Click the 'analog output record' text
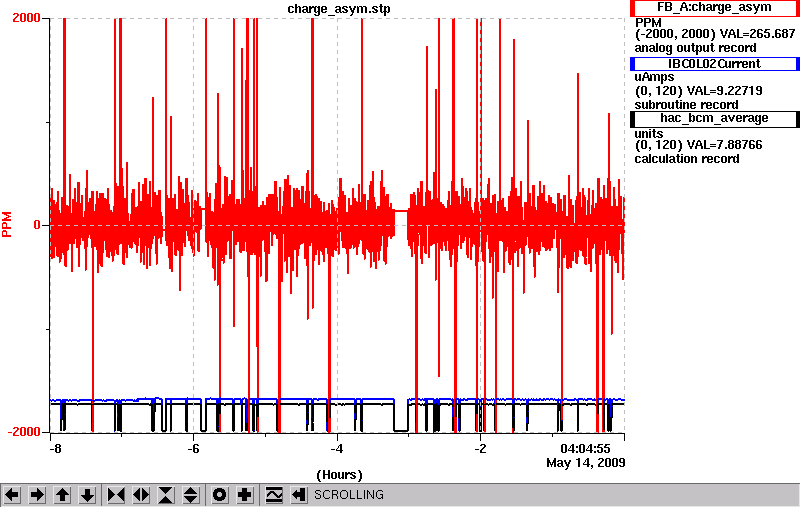 (x=695, y=48)
